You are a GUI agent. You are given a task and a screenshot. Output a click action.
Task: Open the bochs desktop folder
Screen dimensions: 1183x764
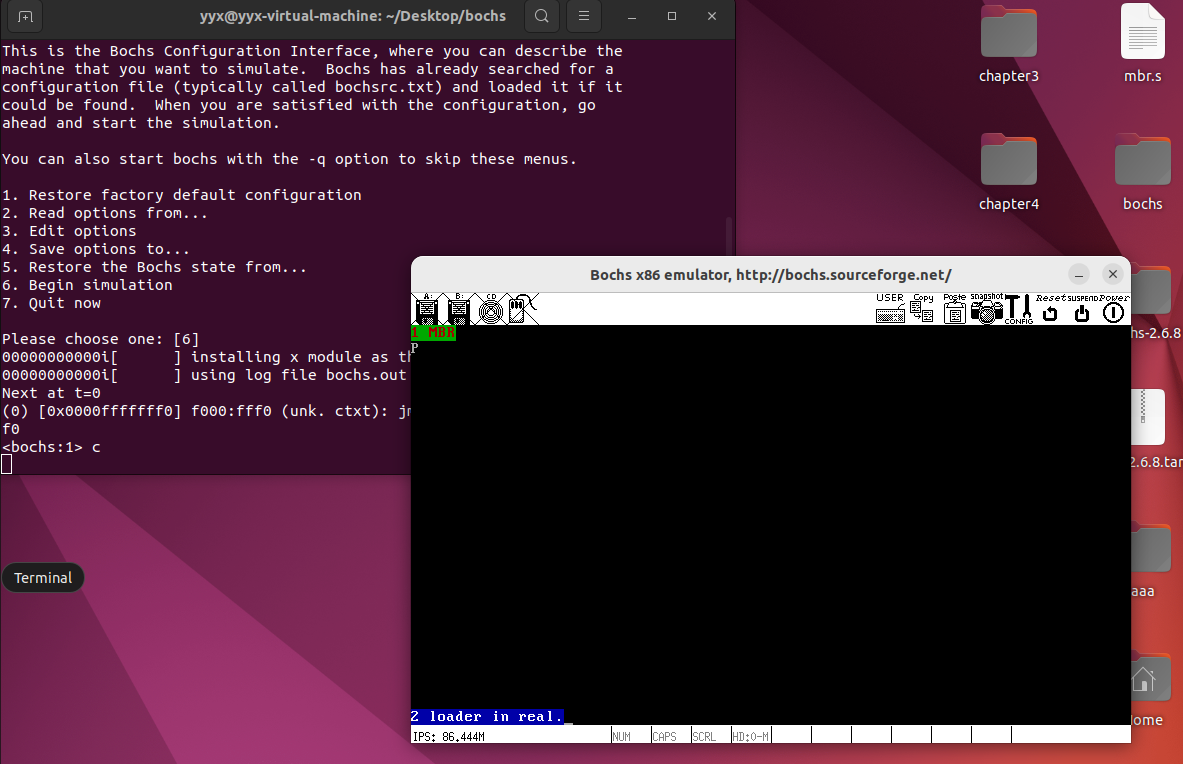click(x=1142, y=173)
